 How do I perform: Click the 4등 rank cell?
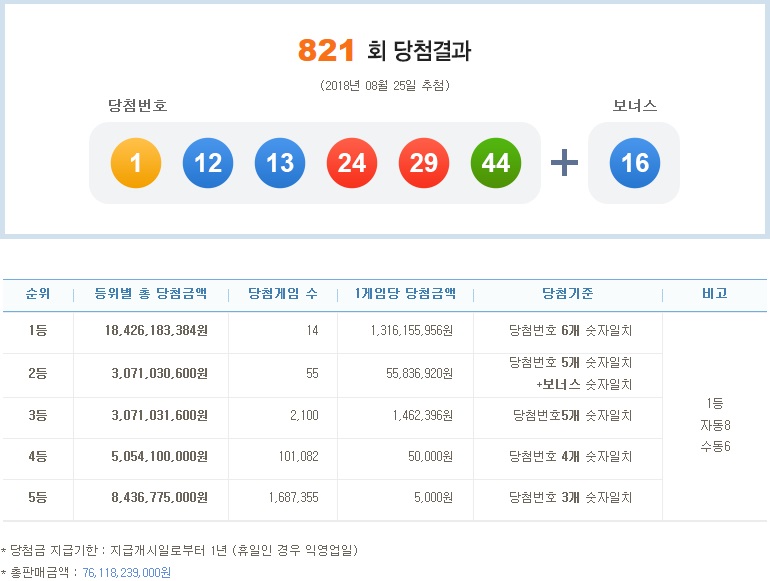pyautogui.click(x=38, y=456)
